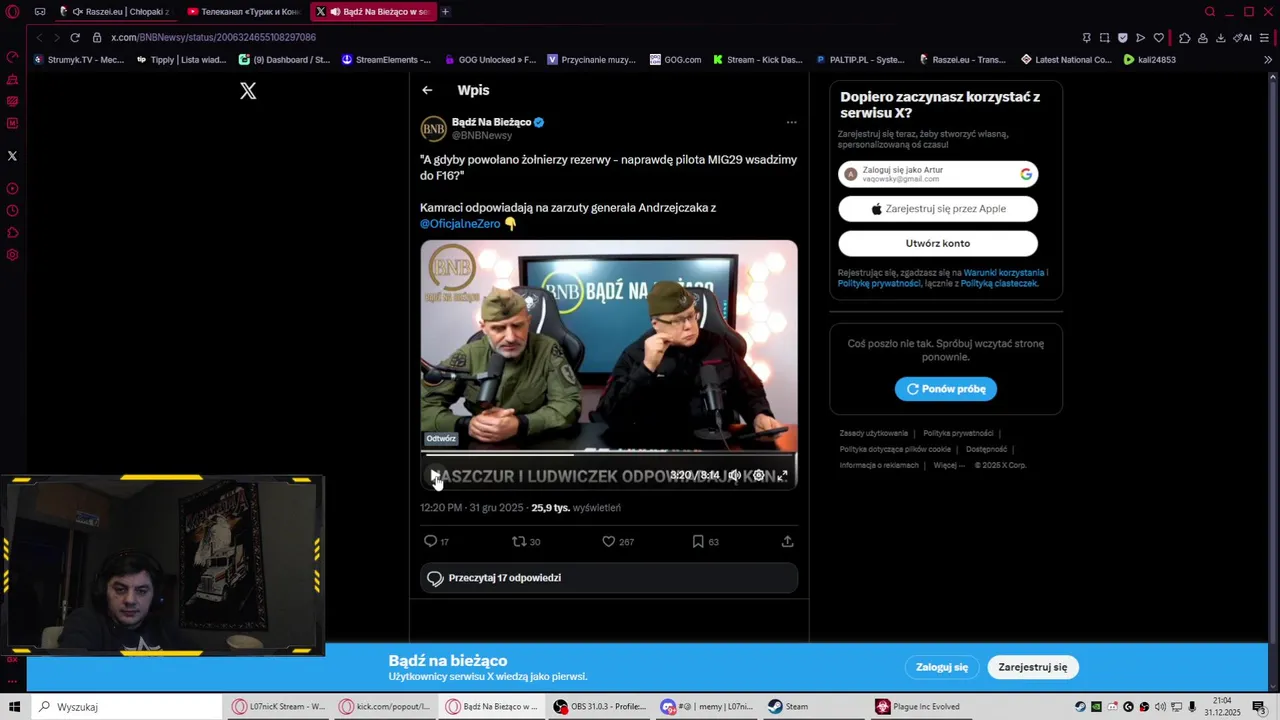The image size is (1280, 720).
Task: Open the Easy Setup menu icon
Action: coord(1264,38)
